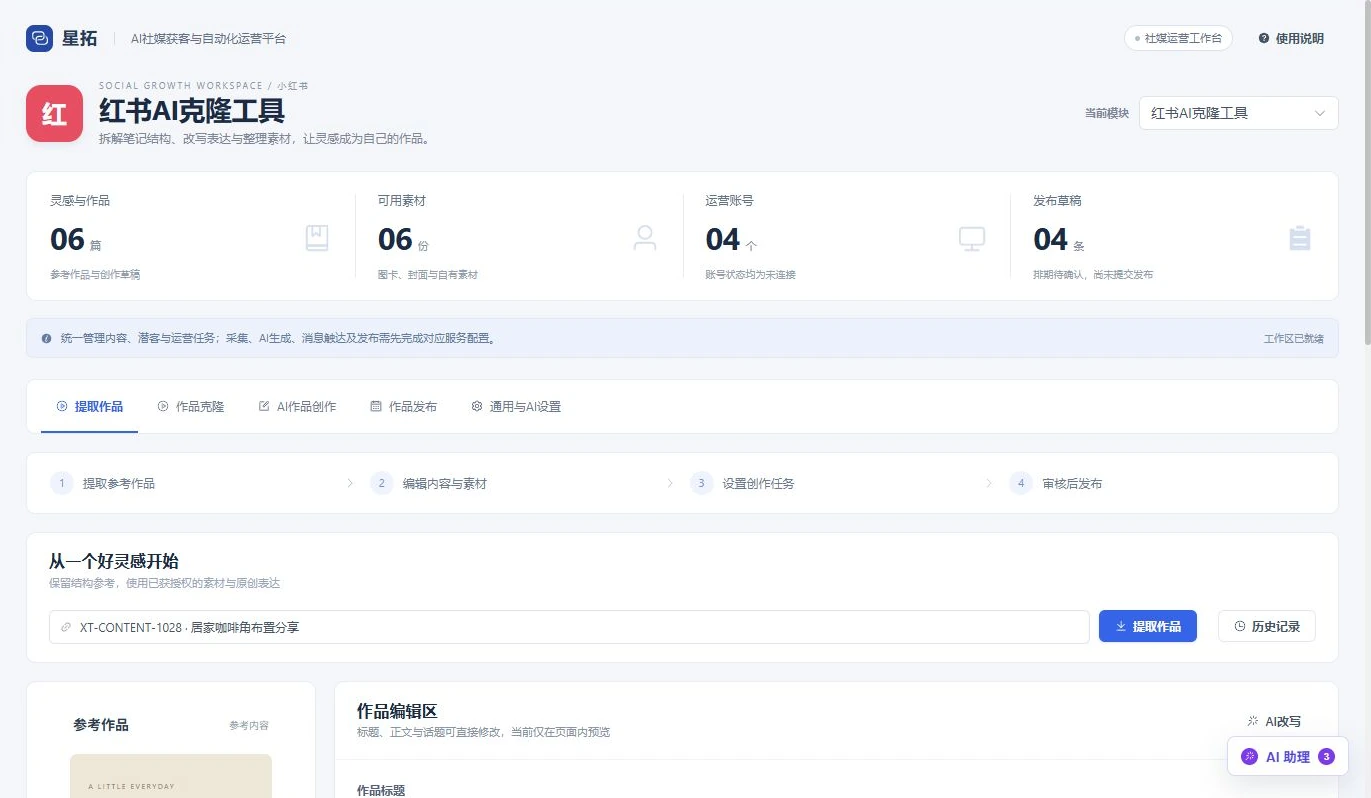Switch to the 提取作品 tab
Viewport: 1371px width, 798px height.
tap(89, 407)
